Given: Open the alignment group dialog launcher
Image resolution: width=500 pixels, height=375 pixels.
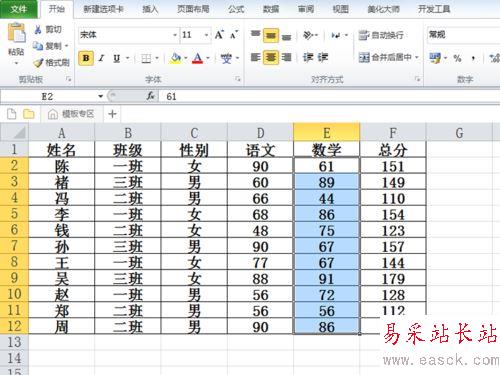Looking at the screenshot, I should [417, 79].
